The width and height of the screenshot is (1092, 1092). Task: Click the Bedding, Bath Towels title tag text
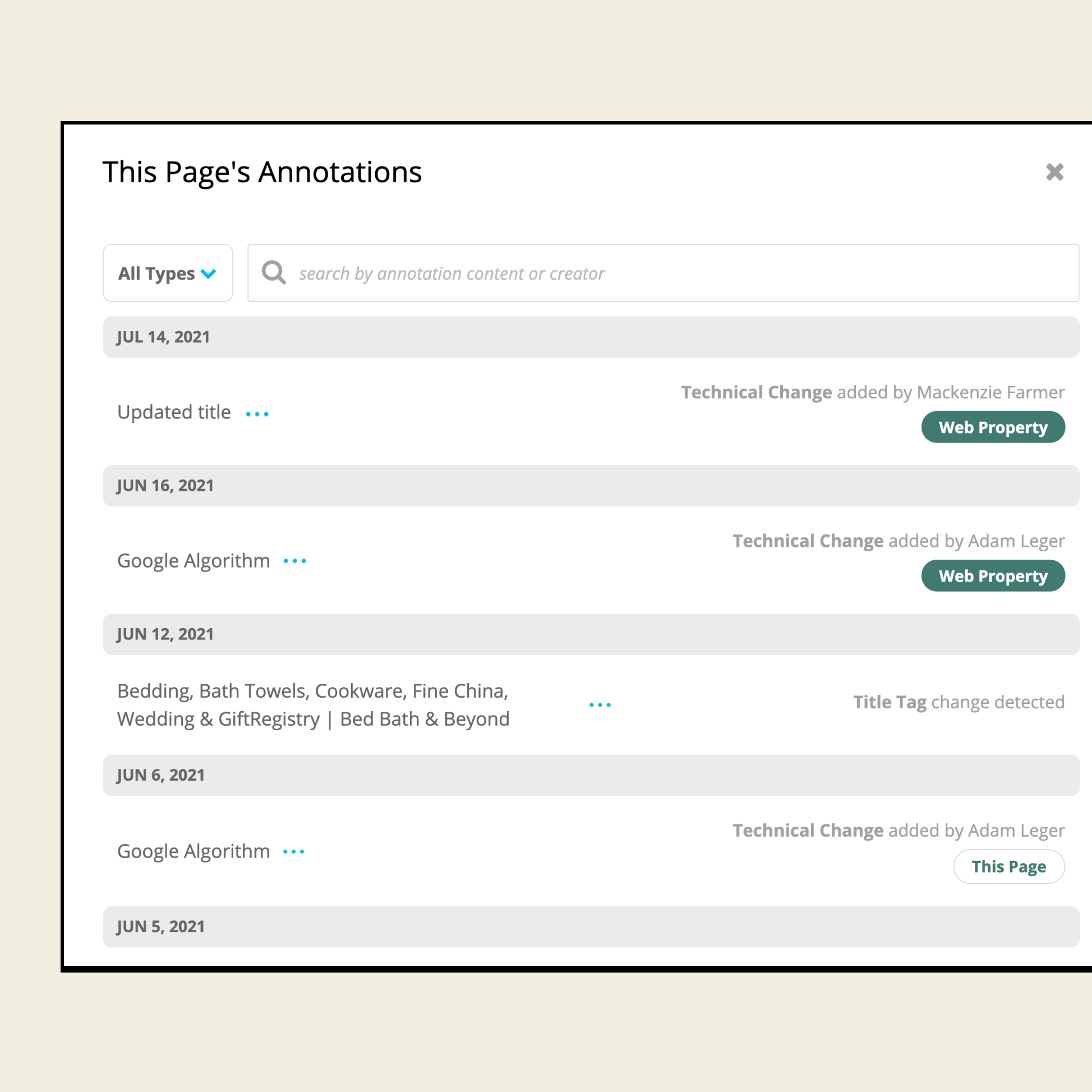tap(313, 704)
